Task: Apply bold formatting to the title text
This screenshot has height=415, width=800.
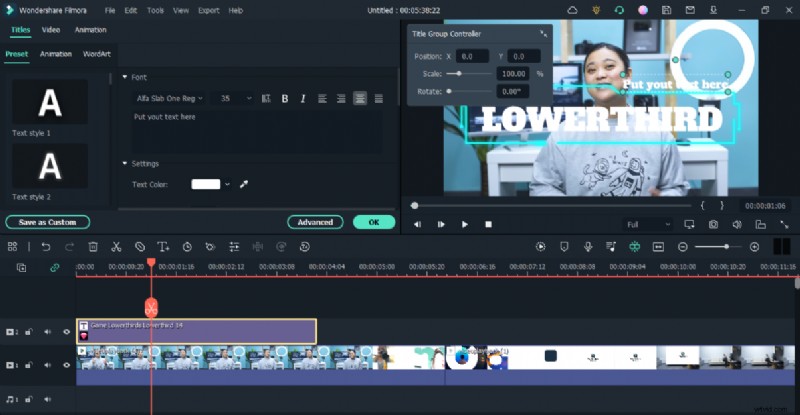Action: click(x=285, y=98)
